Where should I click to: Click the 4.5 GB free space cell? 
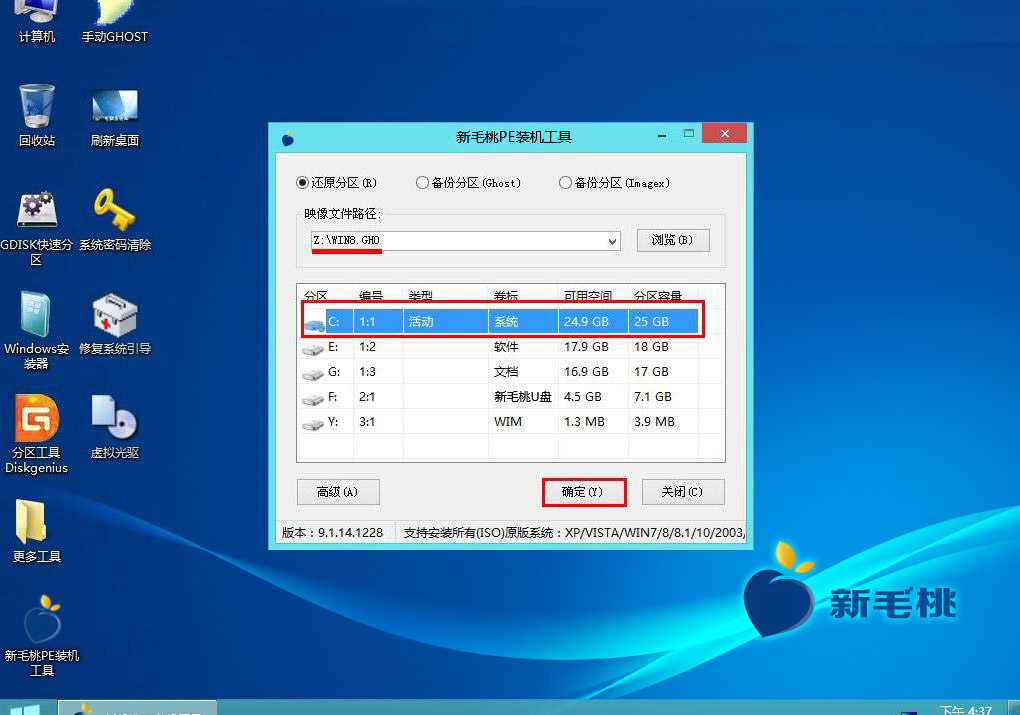[x=582, y=397]
